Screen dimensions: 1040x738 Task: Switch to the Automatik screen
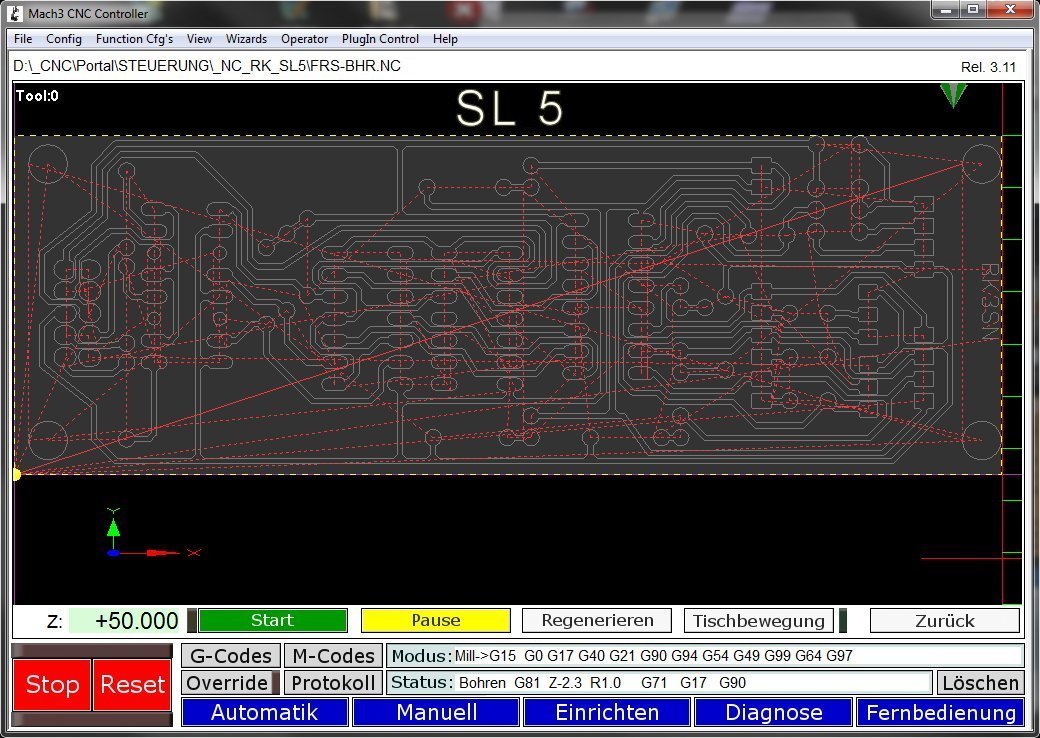(265, 712)
